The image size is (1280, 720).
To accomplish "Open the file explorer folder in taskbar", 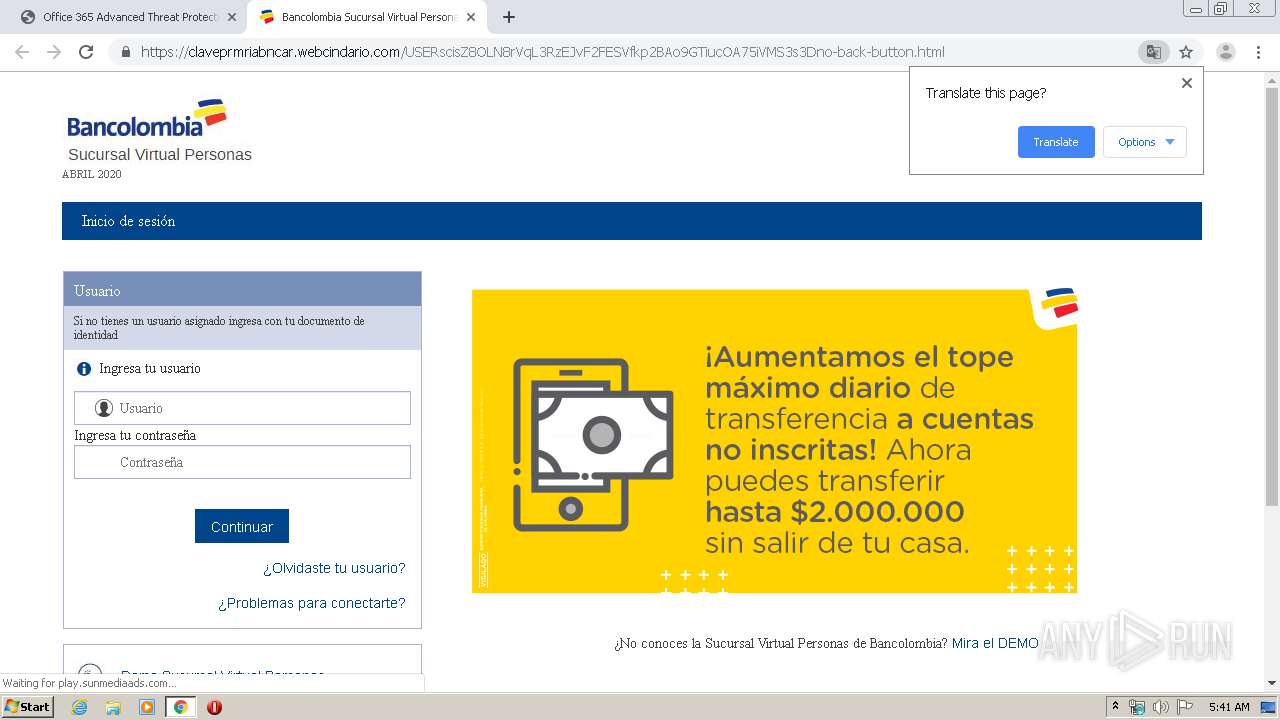I will point(113,707).
